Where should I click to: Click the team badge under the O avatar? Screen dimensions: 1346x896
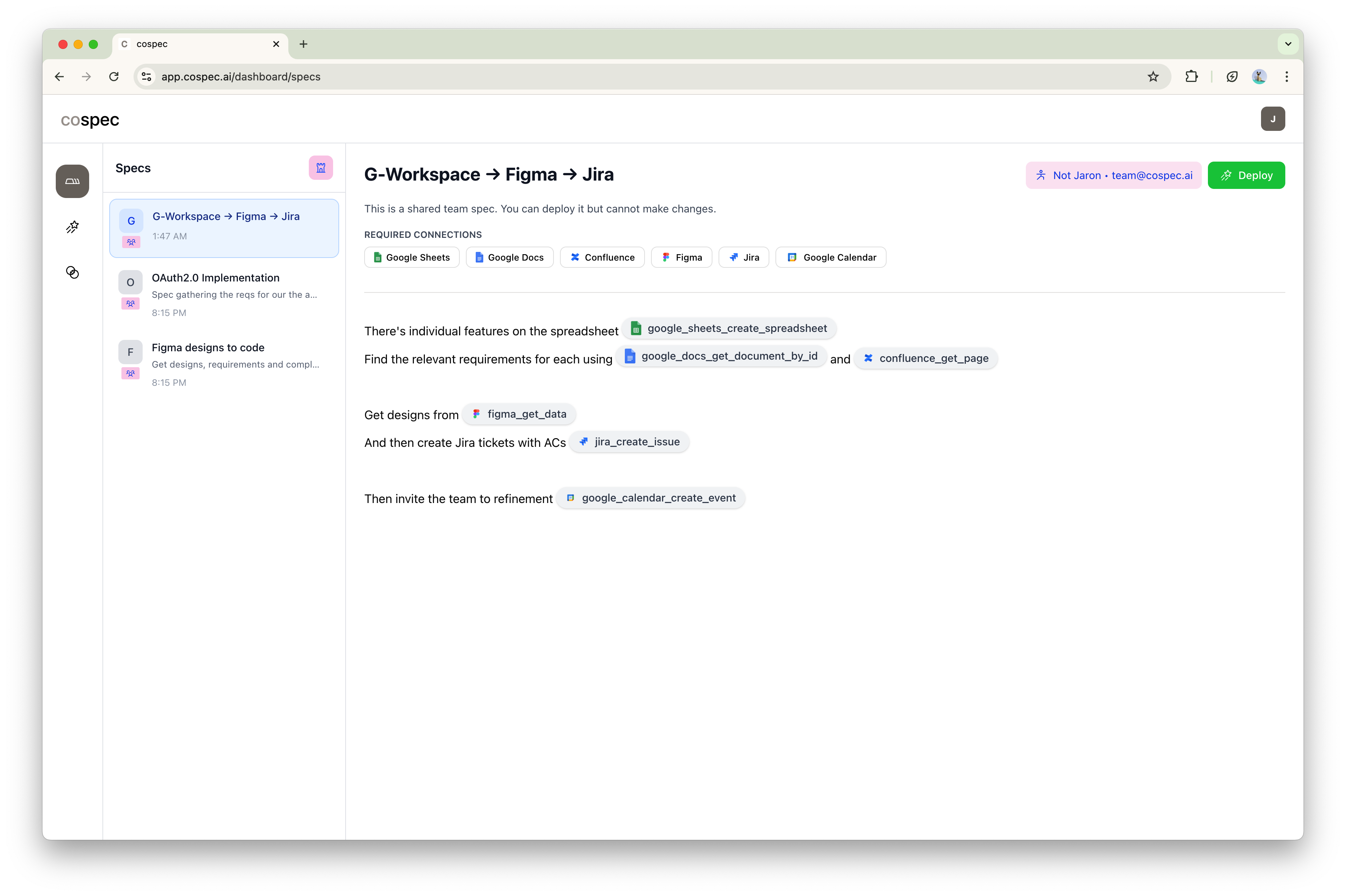[x=130, y=303]
